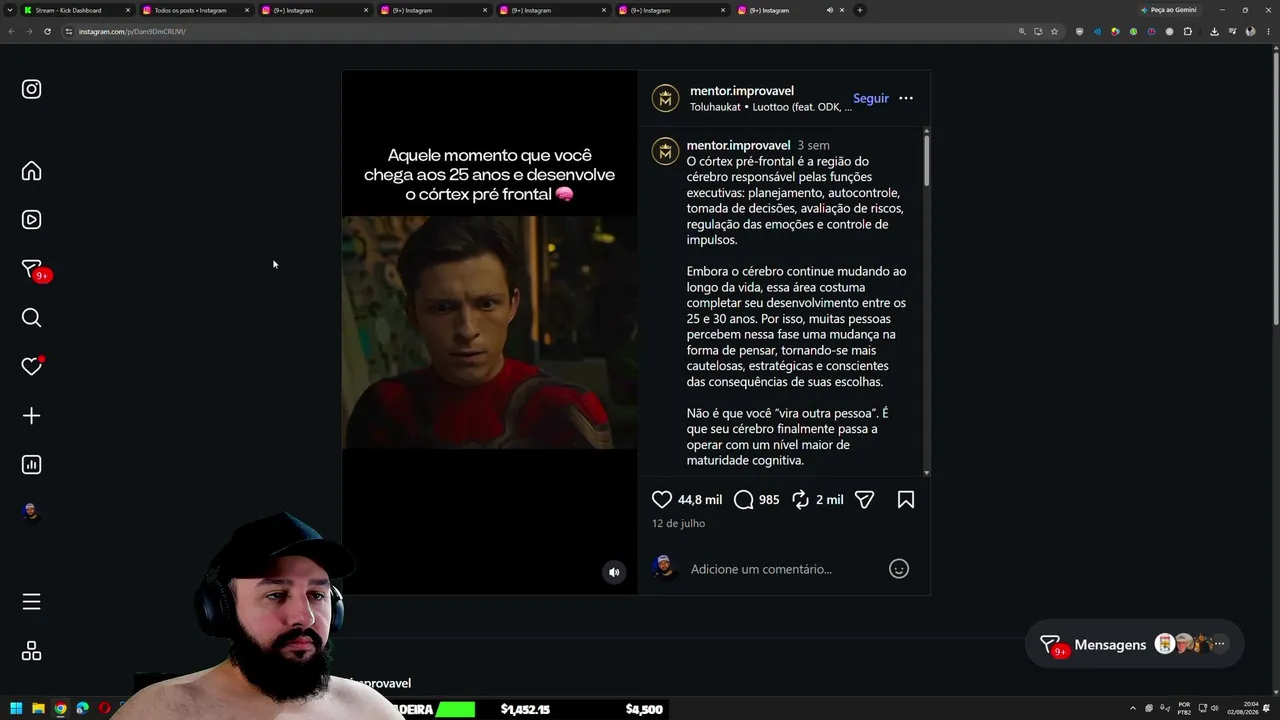Open the emoji picker in comment box
Image resolution: width=1280 pixels, height=720 pixels.
899,569
